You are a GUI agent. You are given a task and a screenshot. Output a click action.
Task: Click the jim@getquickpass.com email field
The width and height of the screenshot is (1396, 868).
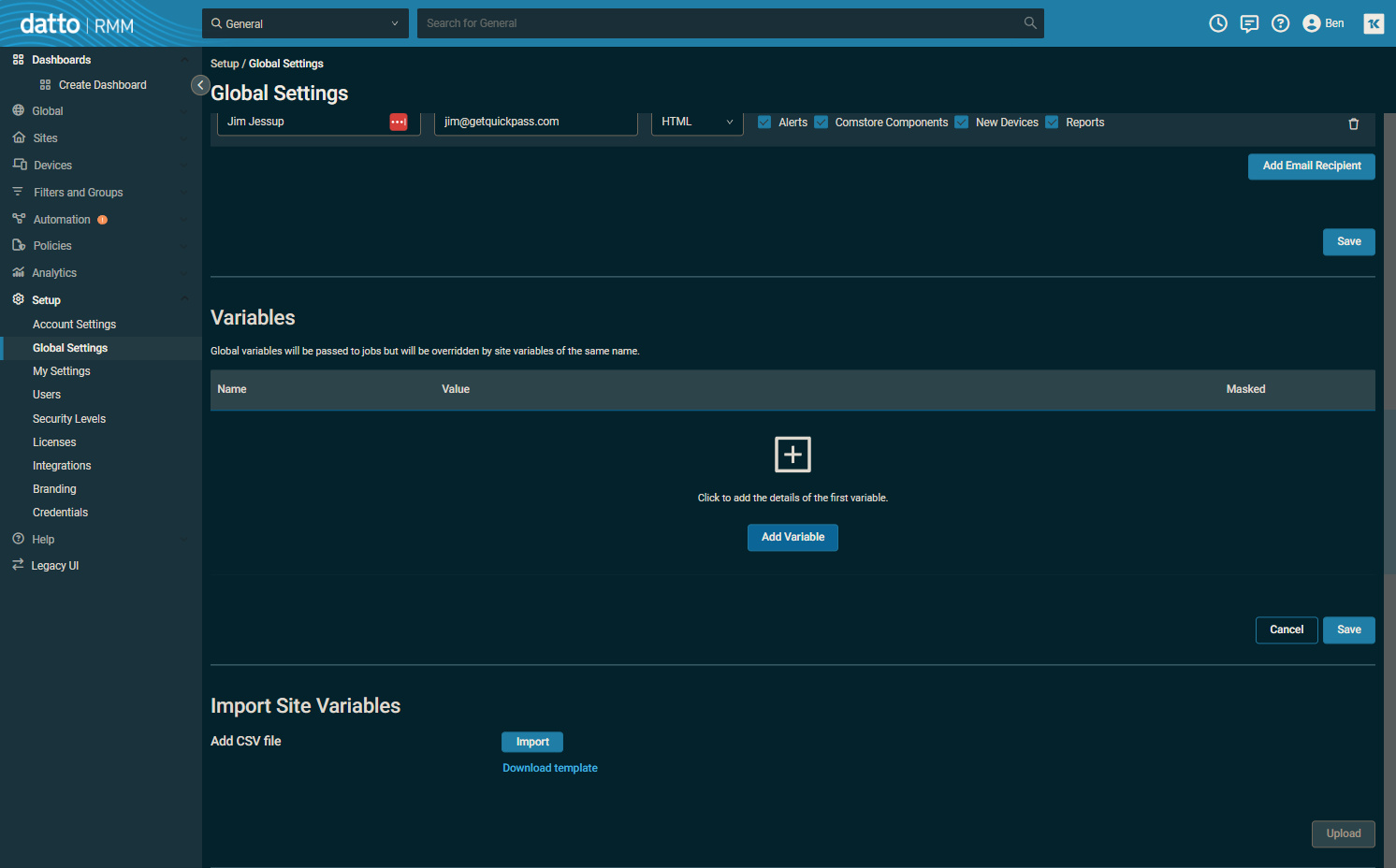tap(536, 123)
